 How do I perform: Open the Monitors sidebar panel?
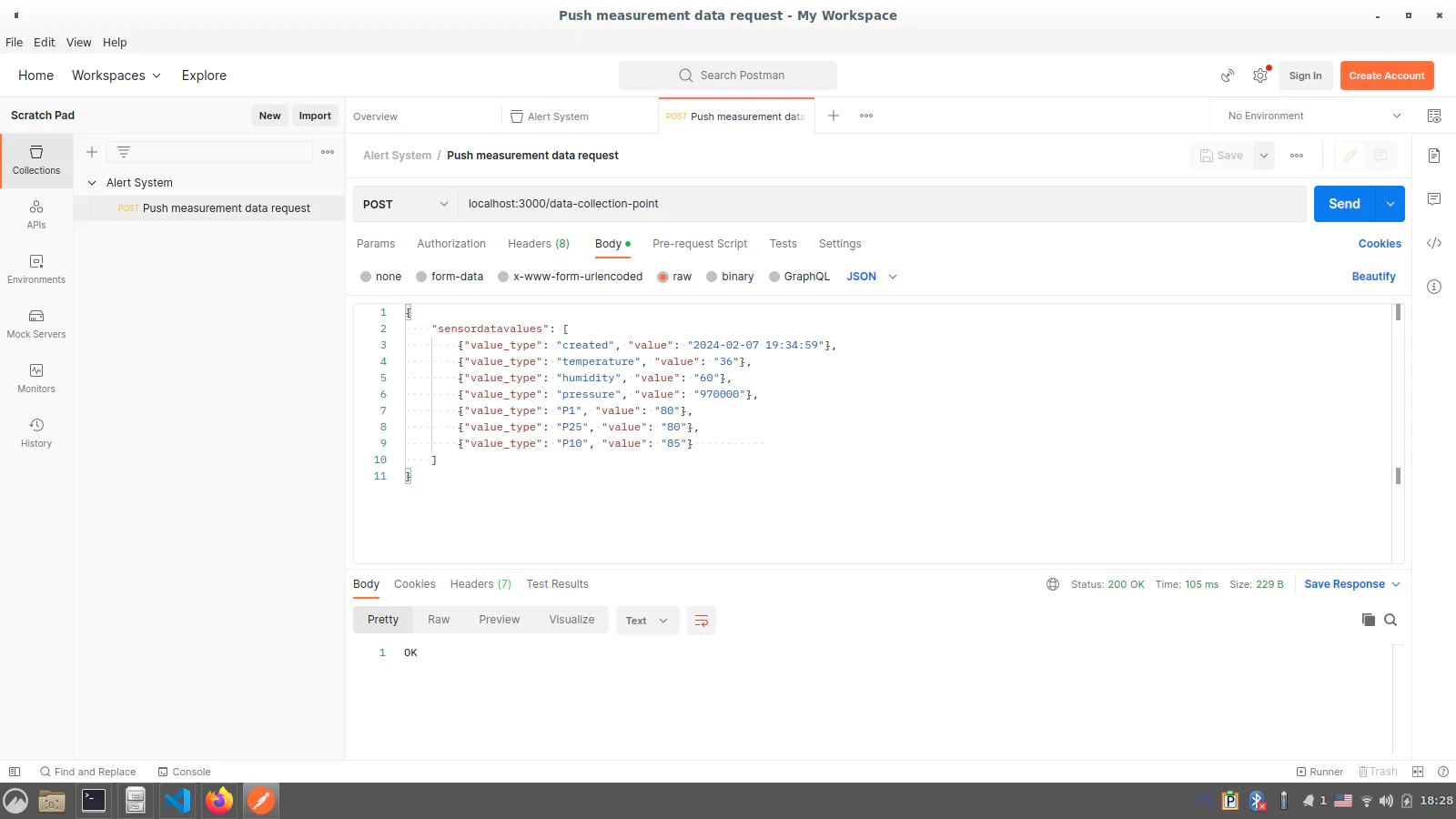[x=36, y=379]
